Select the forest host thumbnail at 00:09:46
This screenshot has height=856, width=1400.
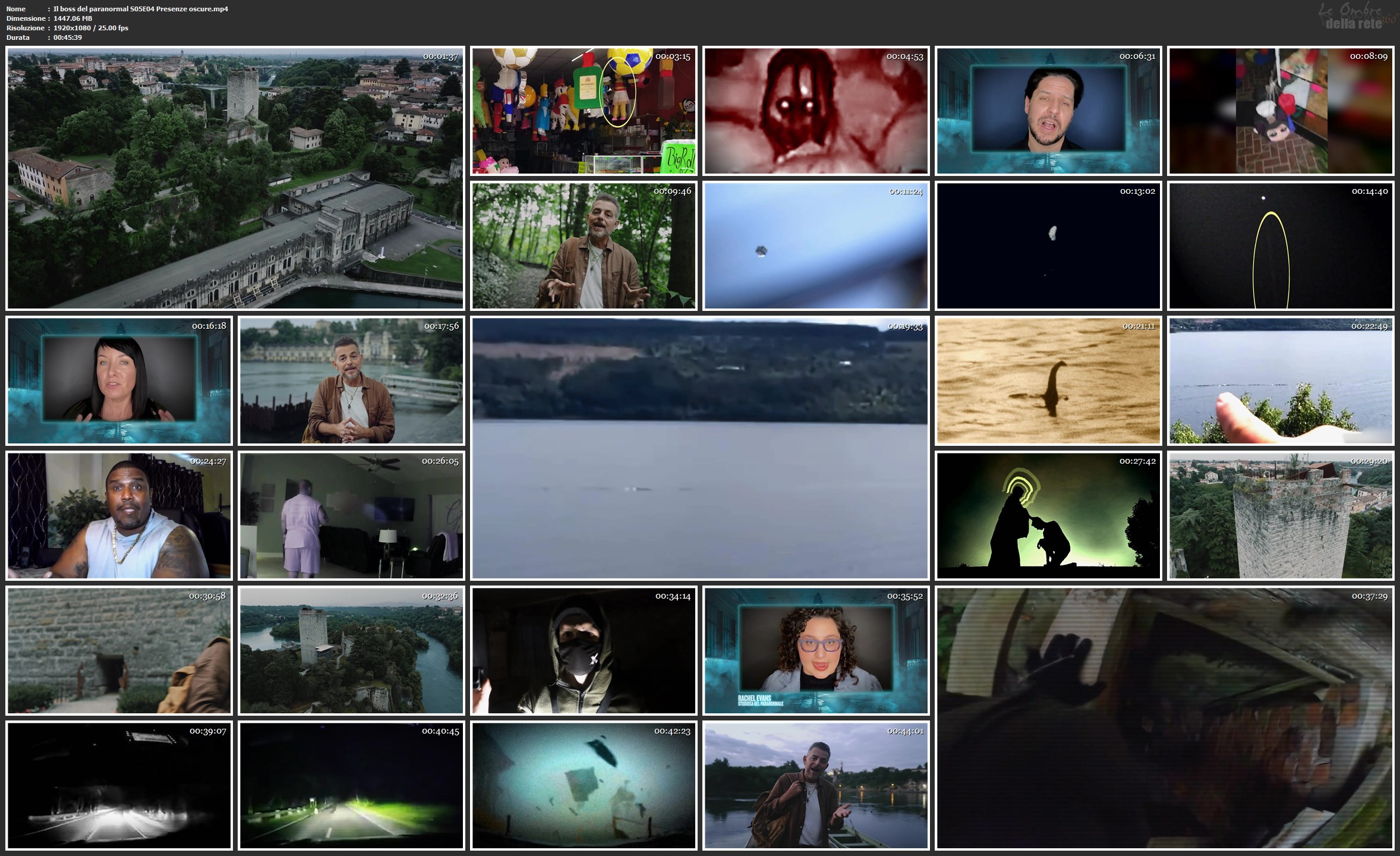584,246
